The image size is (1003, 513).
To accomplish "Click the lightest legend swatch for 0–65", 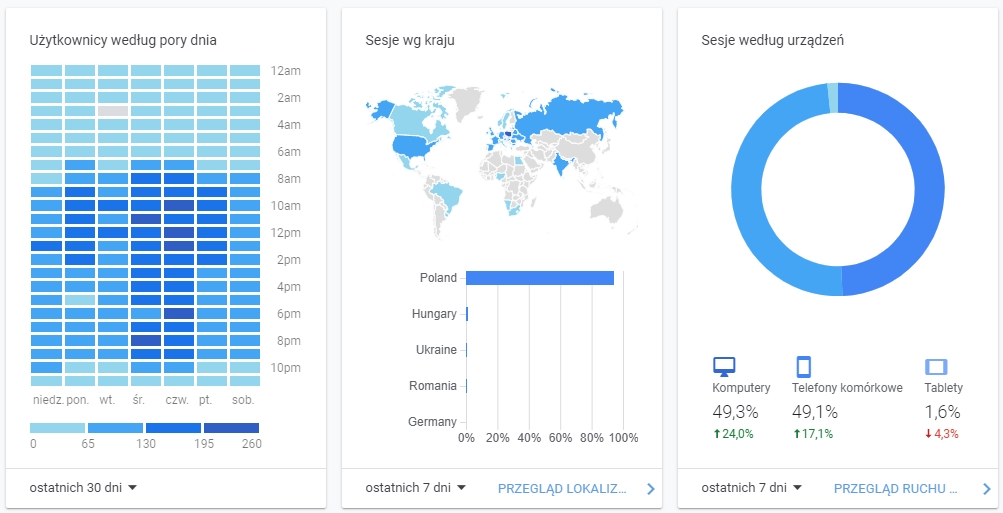I will (58, 428).
